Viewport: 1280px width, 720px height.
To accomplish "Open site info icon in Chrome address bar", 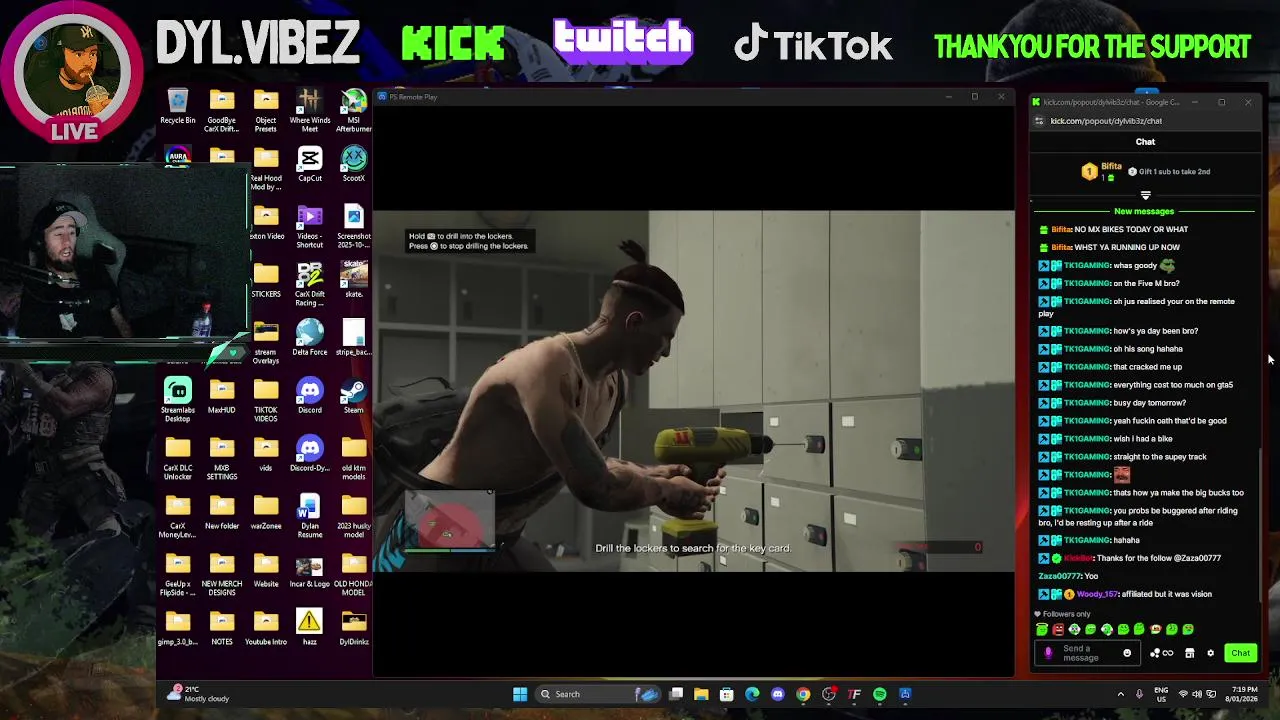I will 1039,121.
